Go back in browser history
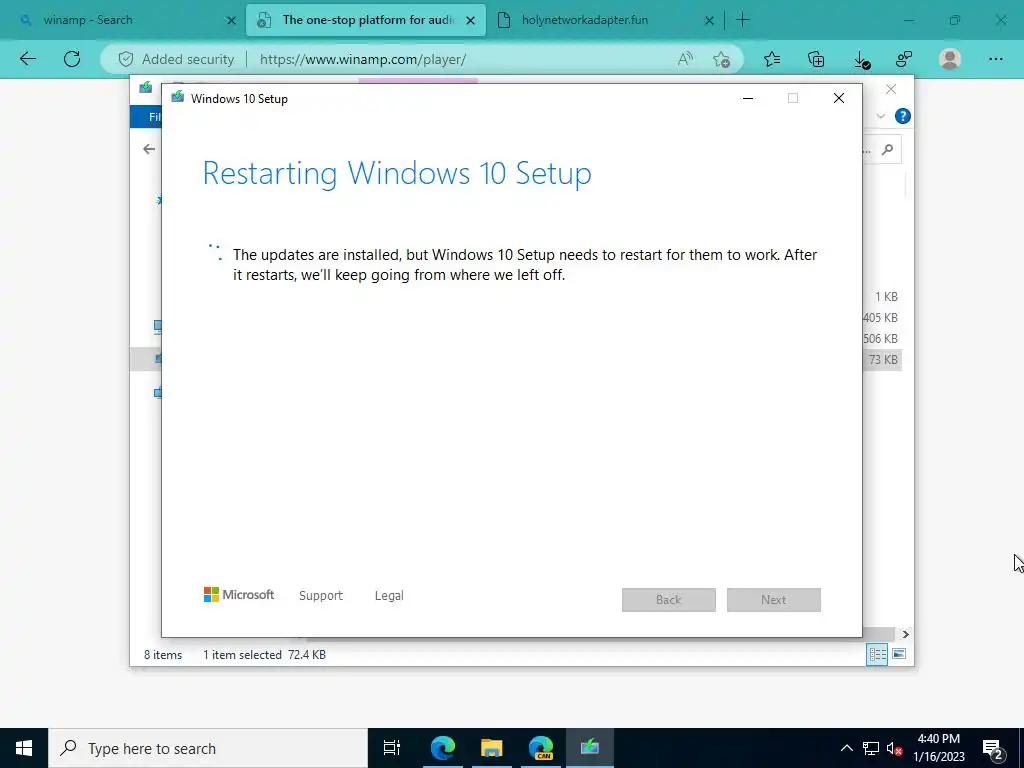This screenshot has width=1024, height=768. click(27, 59)
